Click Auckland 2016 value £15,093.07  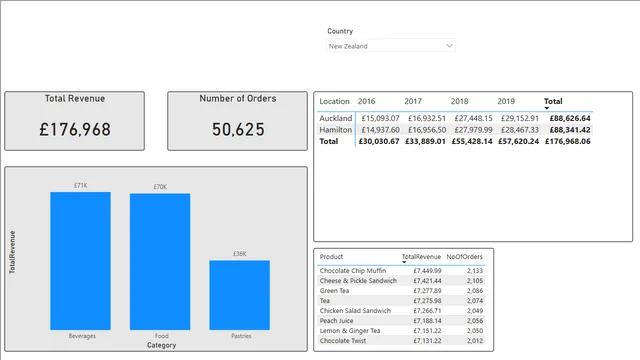pyautogui.click(x=380, y=118)
